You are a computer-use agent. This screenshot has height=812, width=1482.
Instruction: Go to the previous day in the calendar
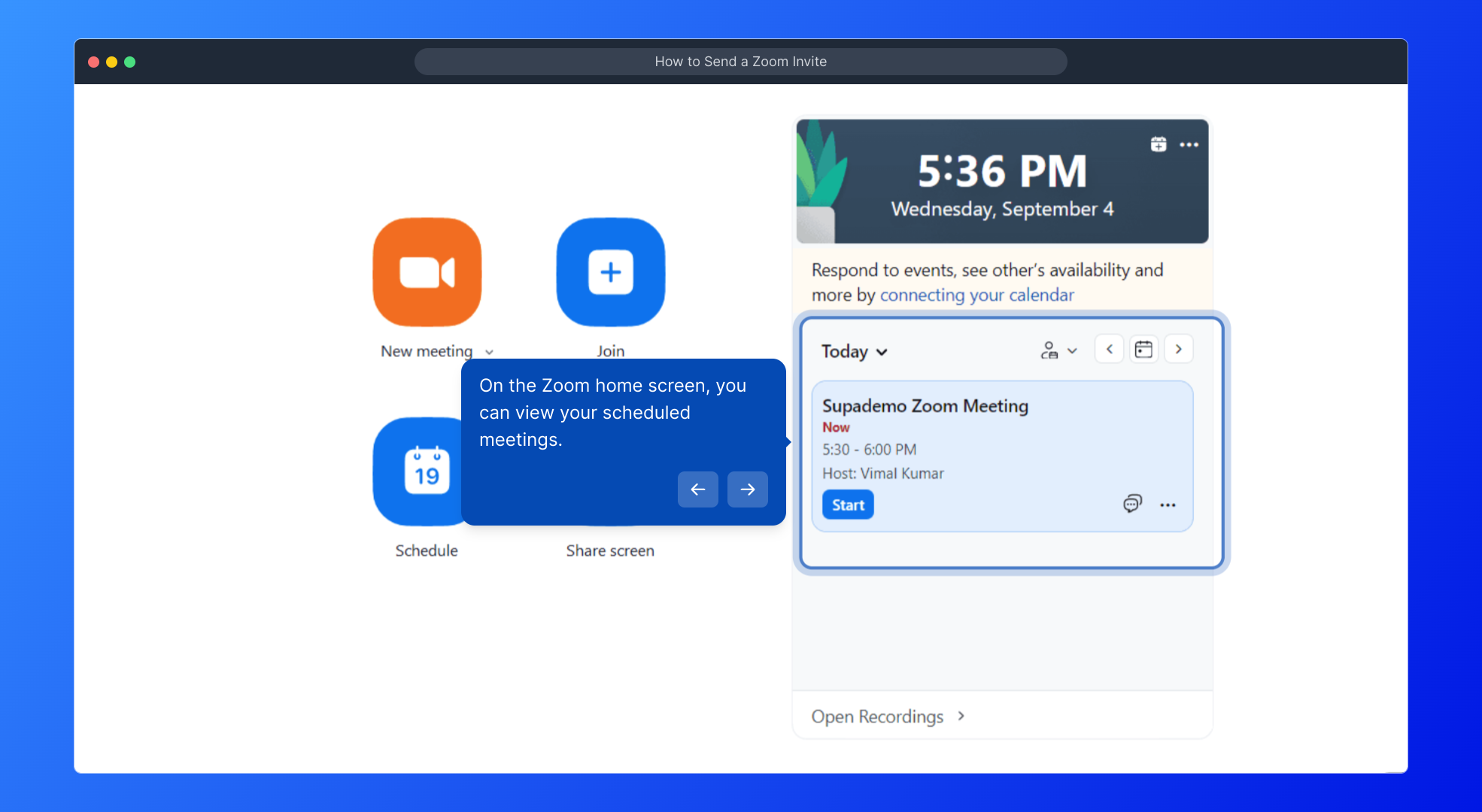point(1109,350)
